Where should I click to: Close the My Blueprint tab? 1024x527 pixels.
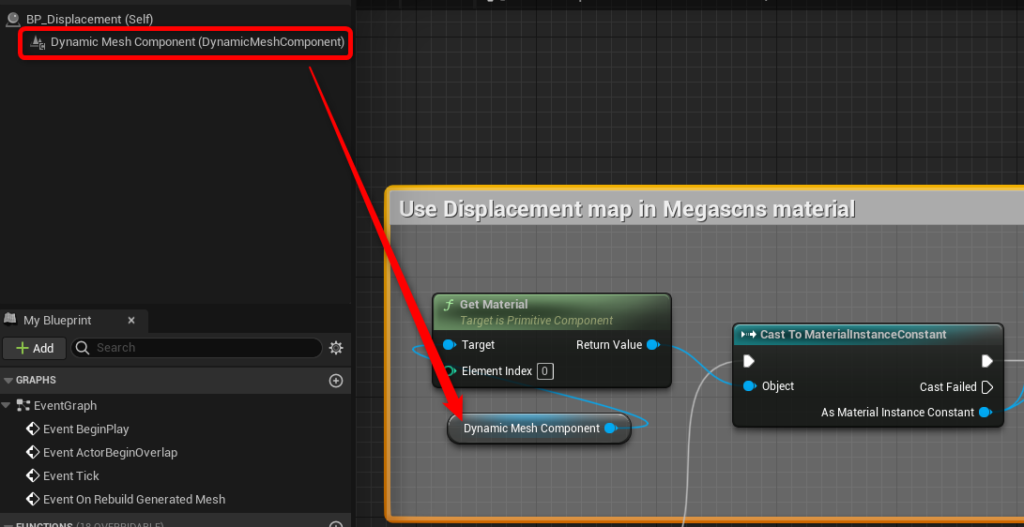coord(131,321)
